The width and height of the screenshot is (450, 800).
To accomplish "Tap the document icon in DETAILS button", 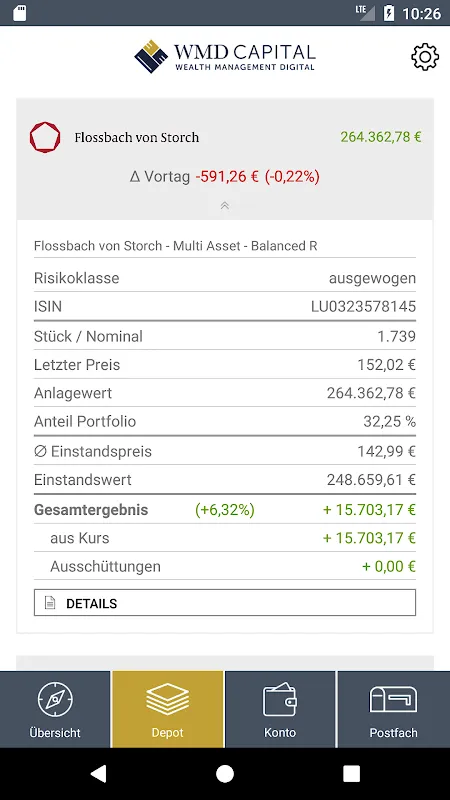I will click(50, 603).
